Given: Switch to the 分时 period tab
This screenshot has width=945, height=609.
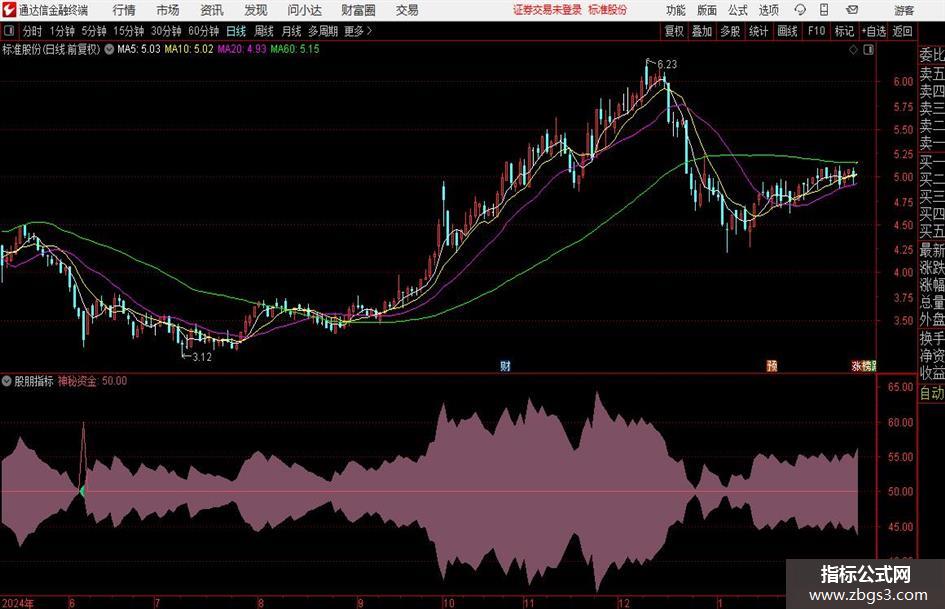Looking at the screenshot, I should pos(33,31).
